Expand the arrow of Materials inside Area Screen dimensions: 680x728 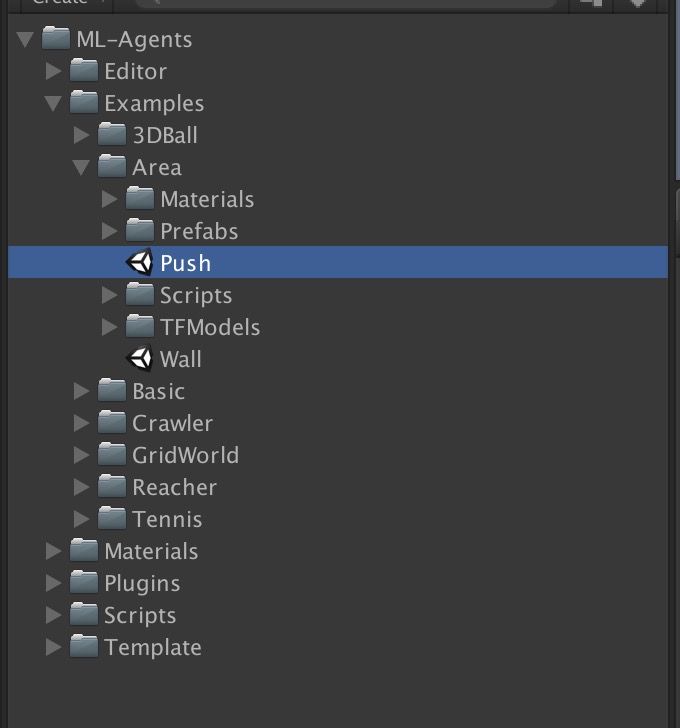coord(110,199)
